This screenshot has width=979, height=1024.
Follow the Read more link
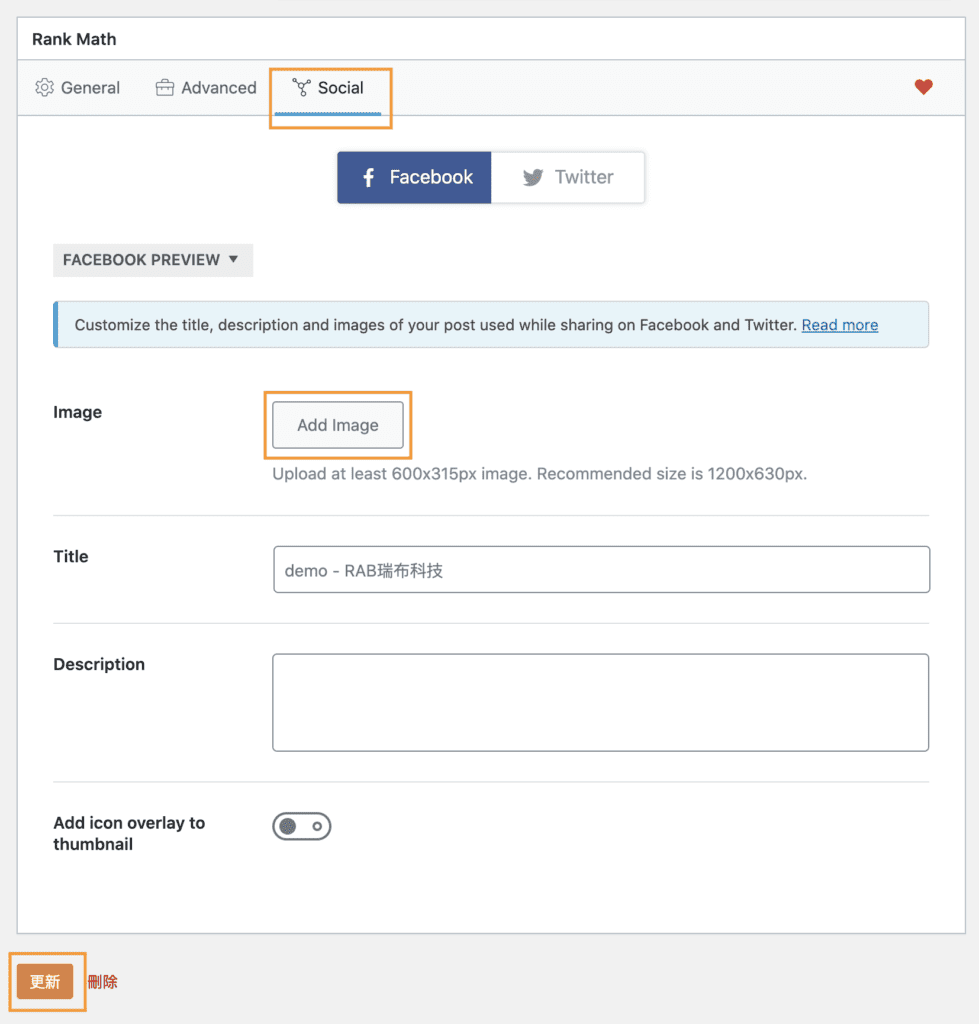839,325
